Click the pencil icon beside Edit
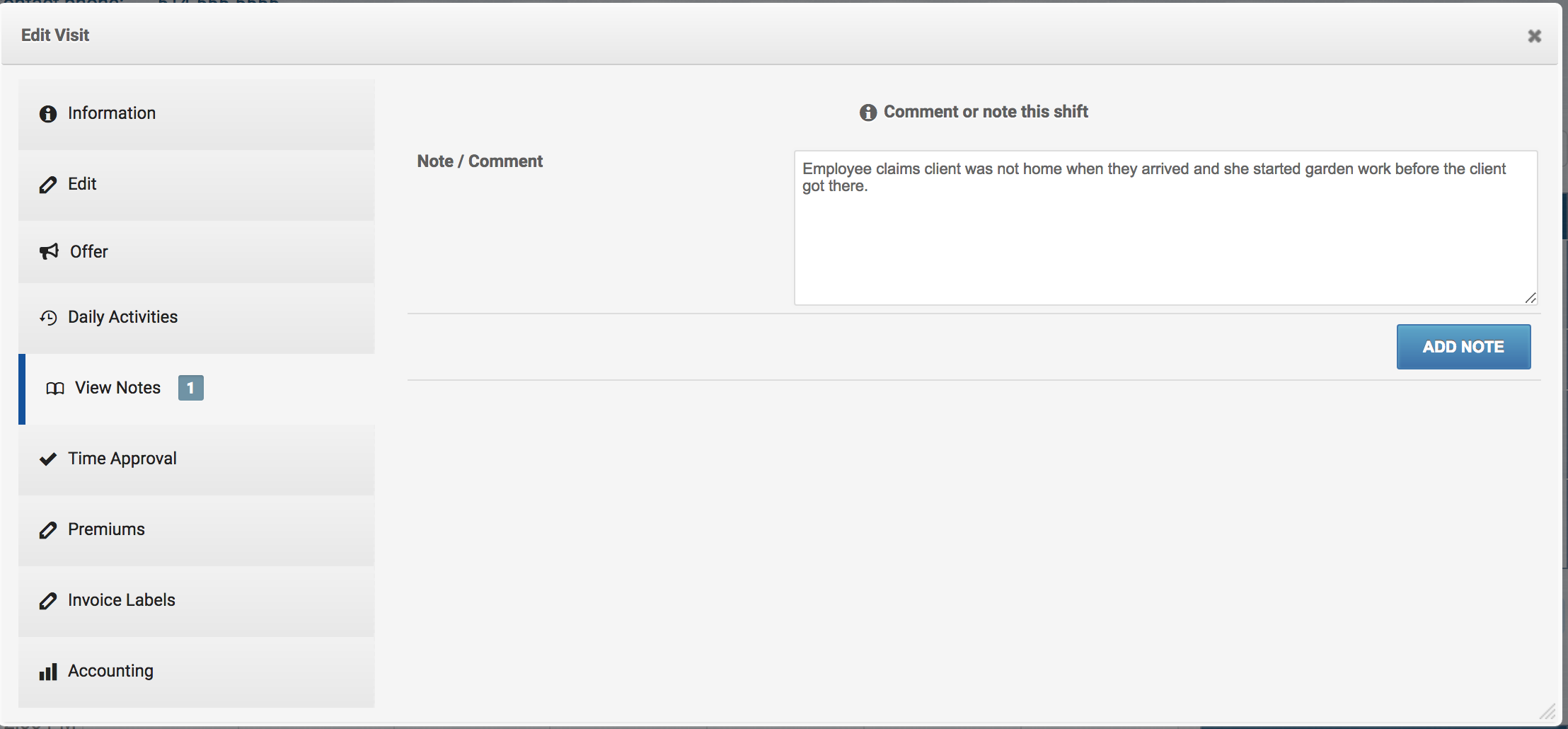The width and height of the screenshot is (1568, 729). pos(48,185)
